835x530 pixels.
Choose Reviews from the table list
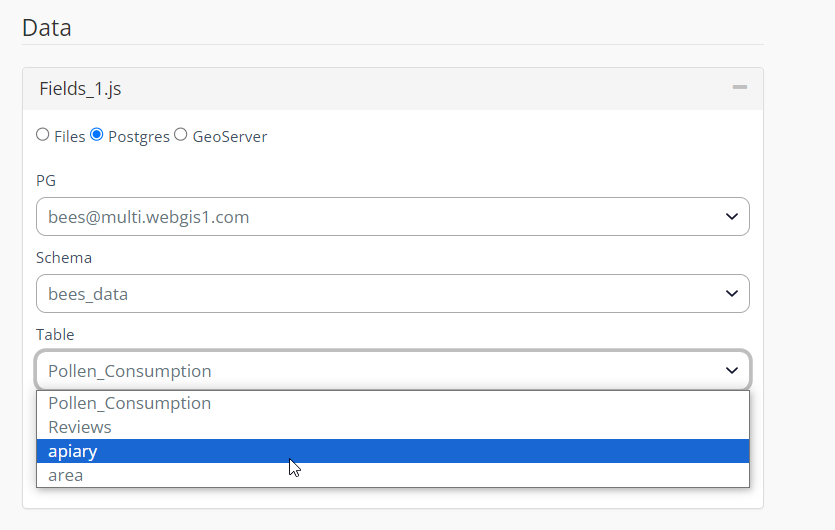click(80, 427)
